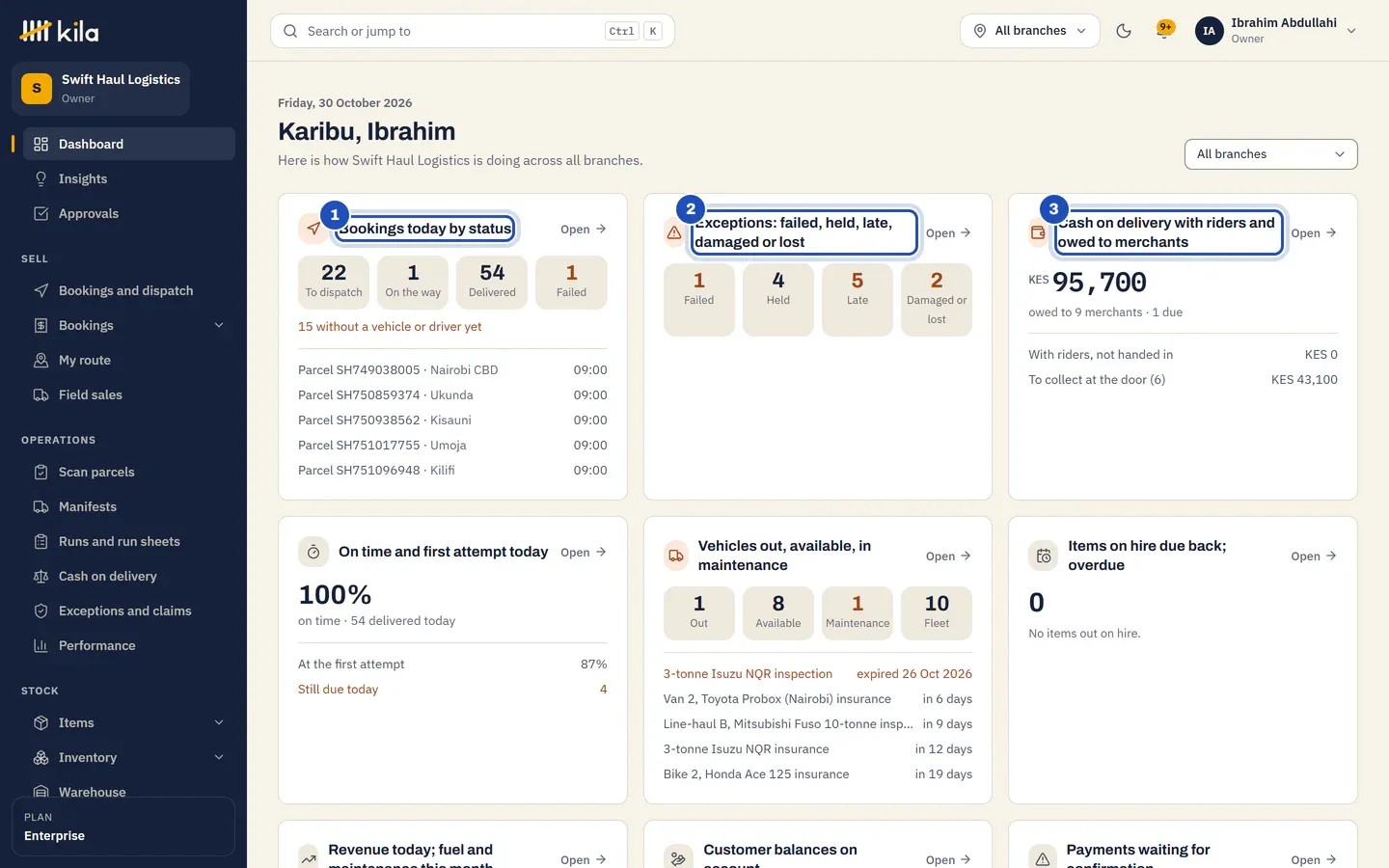Click the Approvals checkmark icon

(41, 213)
